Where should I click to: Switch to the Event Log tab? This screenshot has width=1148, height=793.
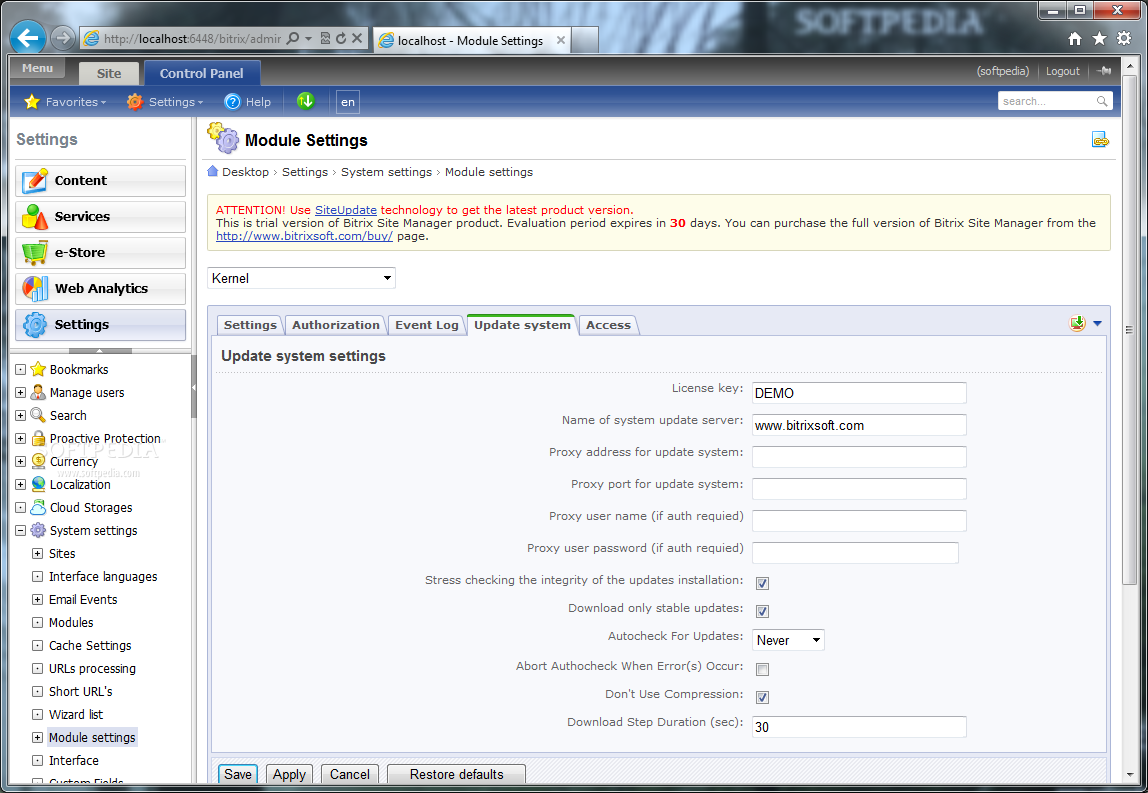tap(427, 325)
